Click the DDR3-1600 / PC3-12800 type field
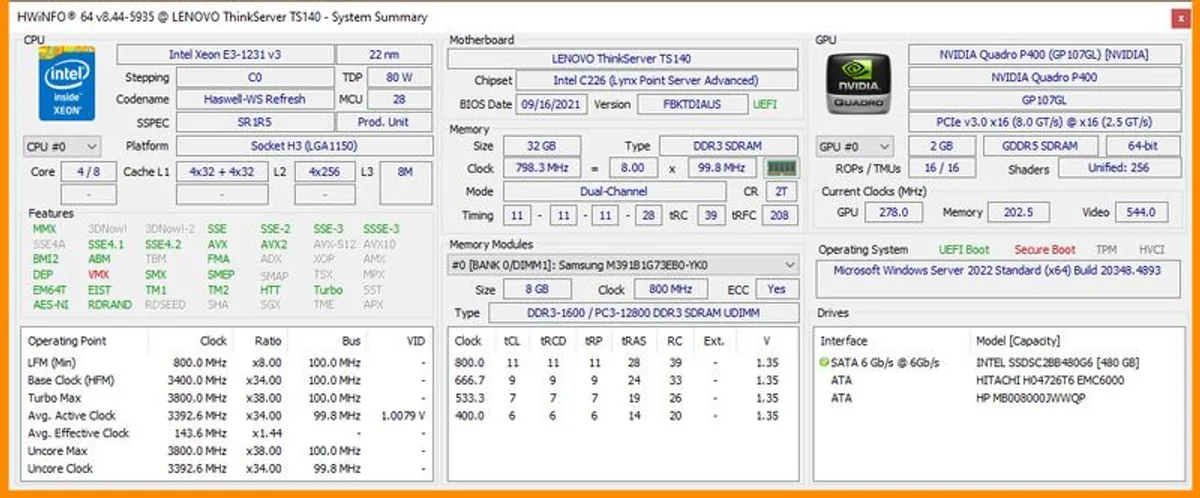The height and width of the screenshot is (498, 1200). pyautogui.click(x=643, y=313)
